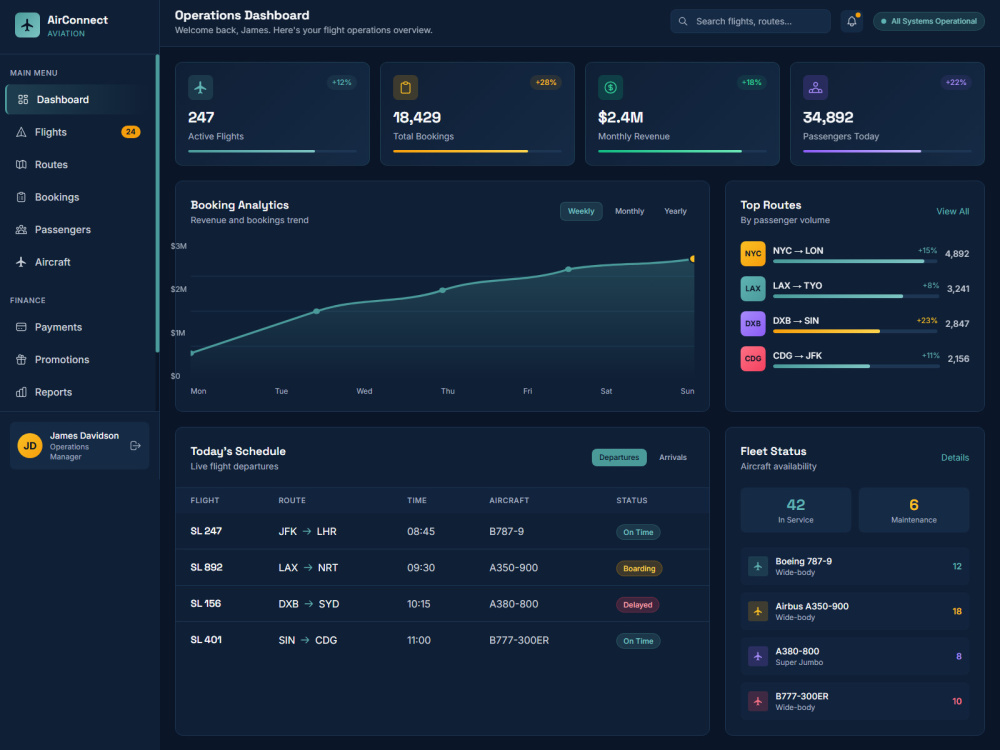Viewport: 1000px width, 750px height.
Task: Click the Promotions gift icon in sidebar
Action: (x=21, y=360)
